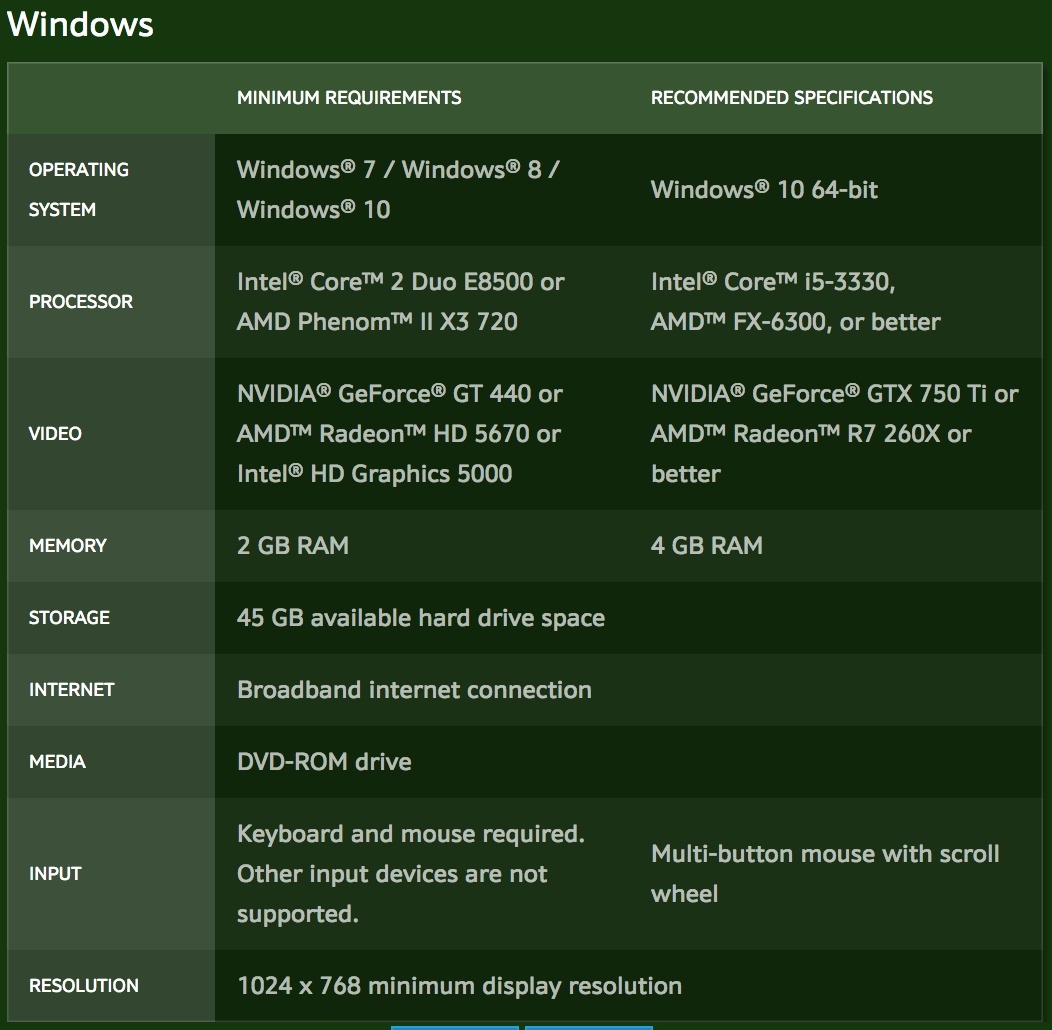Click the 45 GB available hard drive space text

(x=420, y=618)
